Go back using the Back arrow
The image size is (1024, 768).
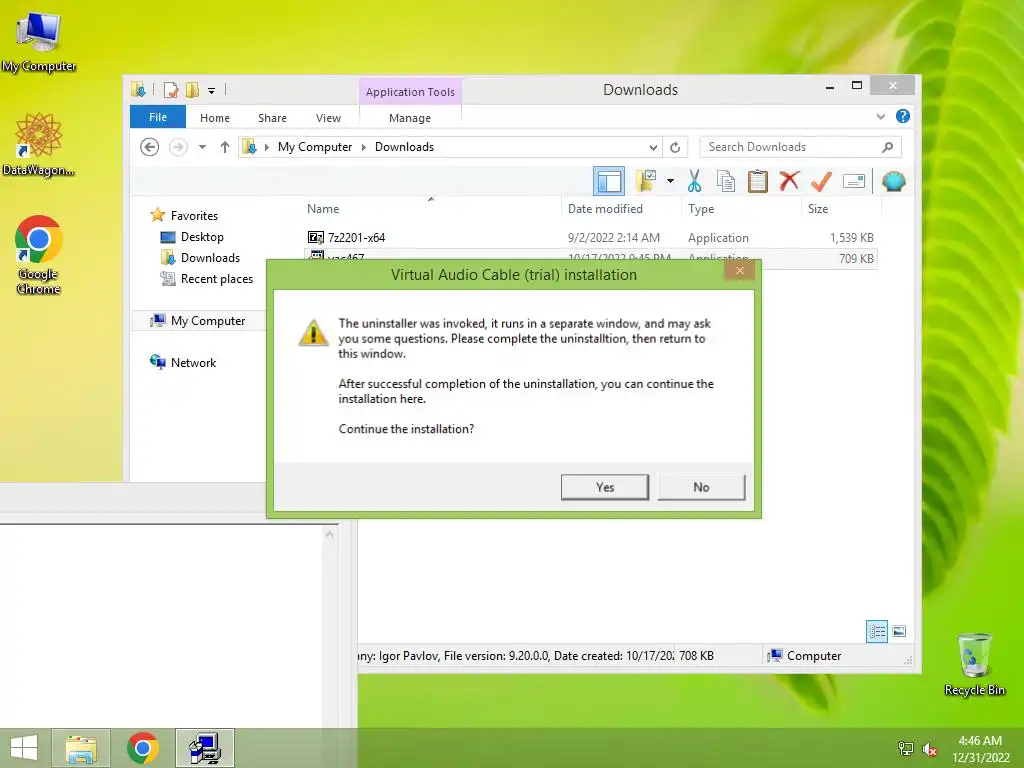pyautogui.click(x=150, y=147)
